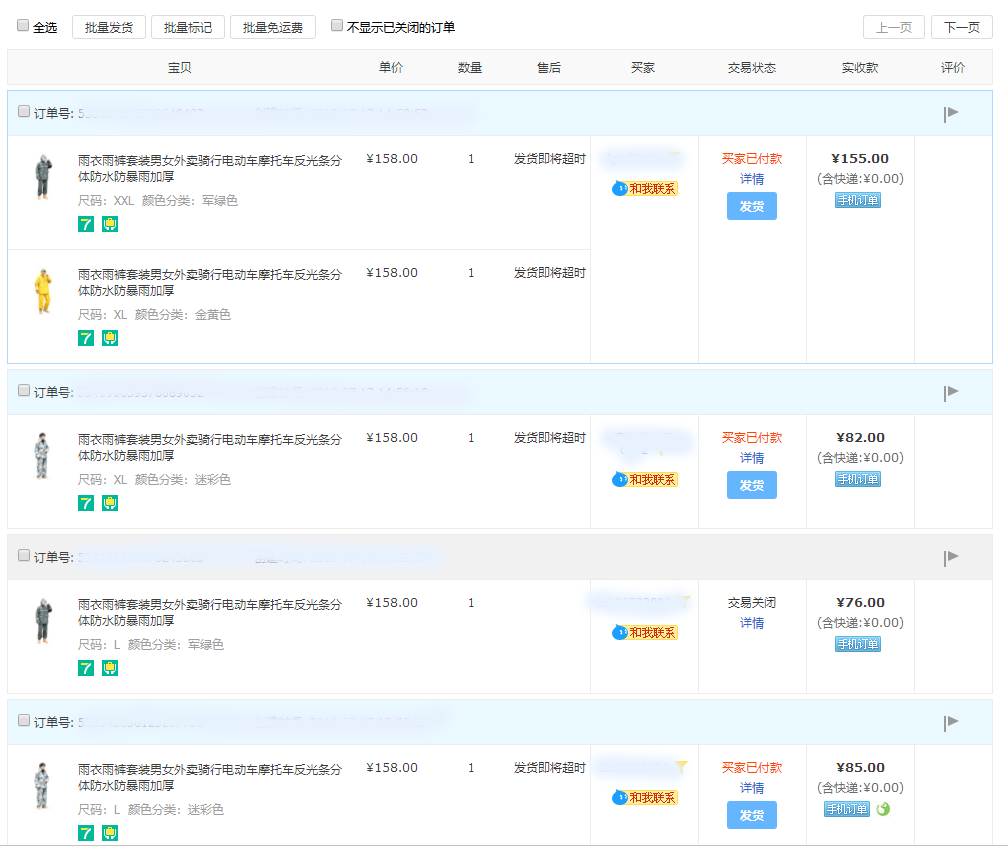Click the suitcase icon under the last camouflage raincoat item

pyautogui.click(x=108, y=832)
